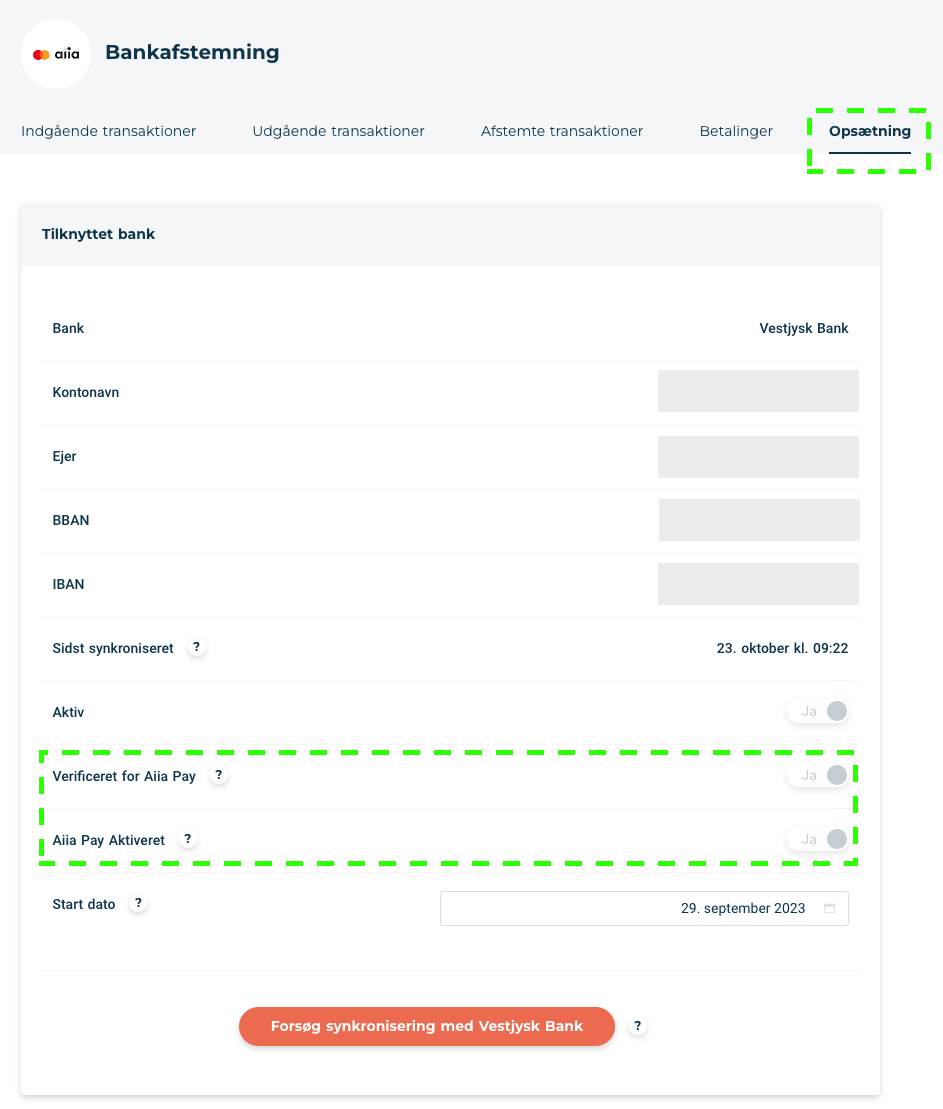Open help icon beside the sync button
943x1109 pixels.
pyautogui.click(x=637, y=1026)
